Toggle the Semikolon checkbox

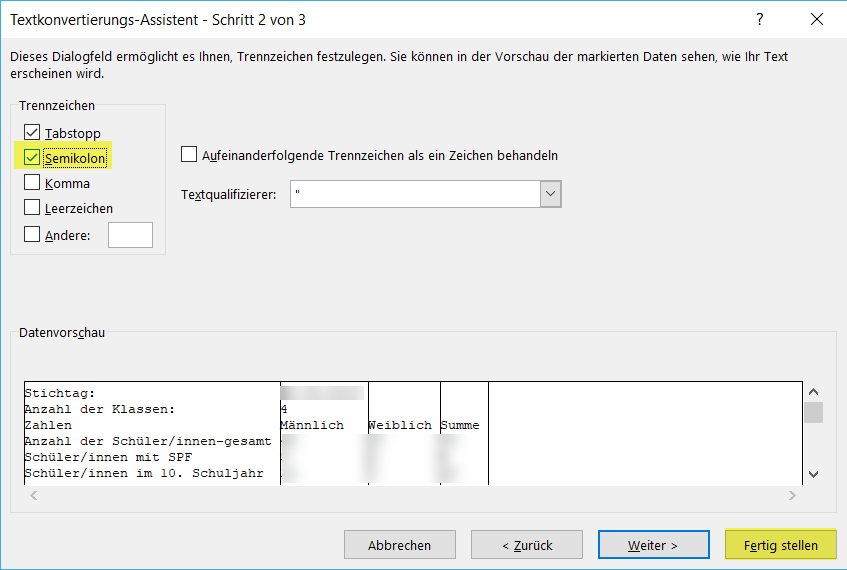point(32,158)
